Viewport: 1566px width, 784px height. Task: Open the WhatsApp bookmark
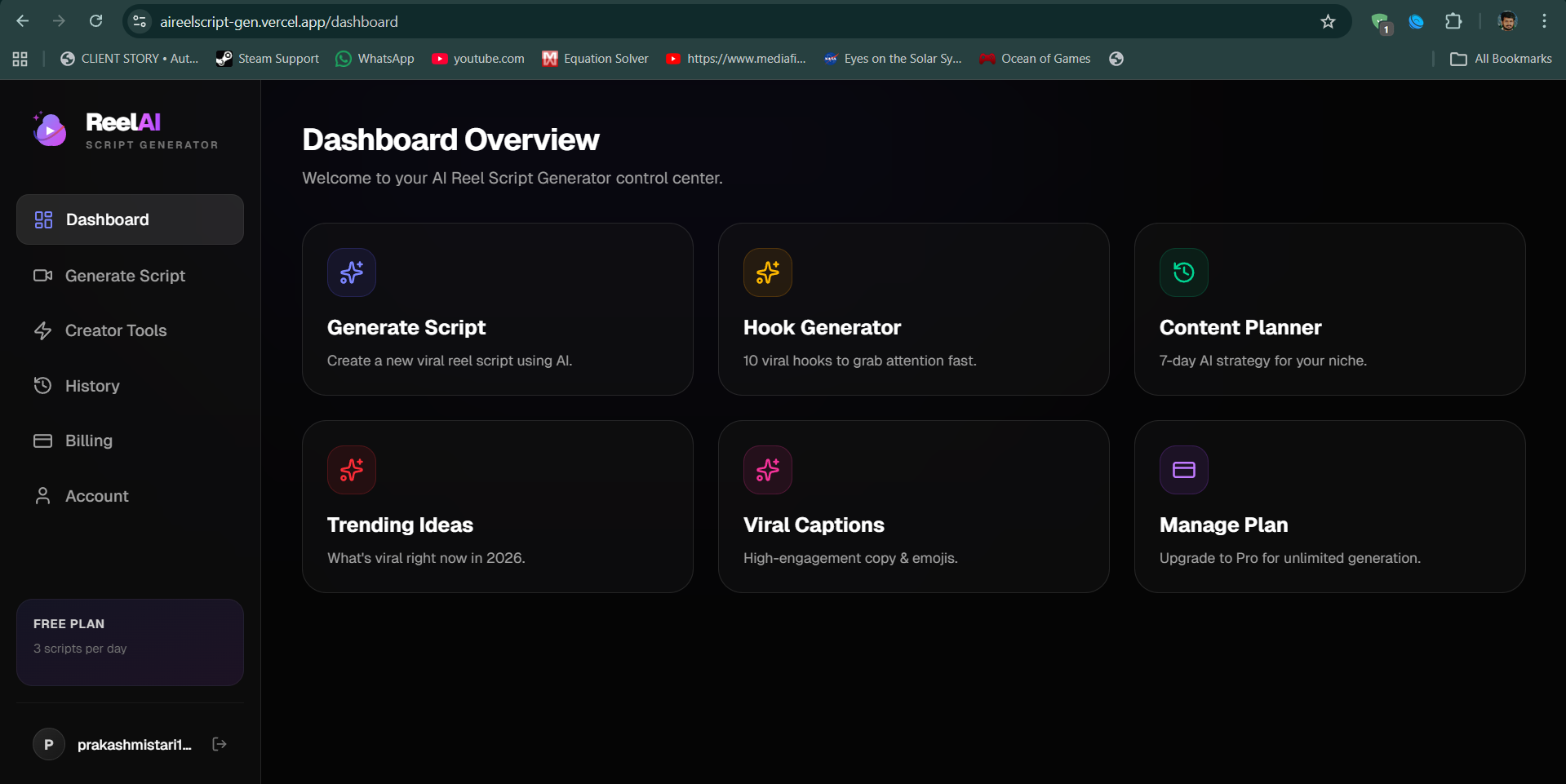(x=374, y=58)
